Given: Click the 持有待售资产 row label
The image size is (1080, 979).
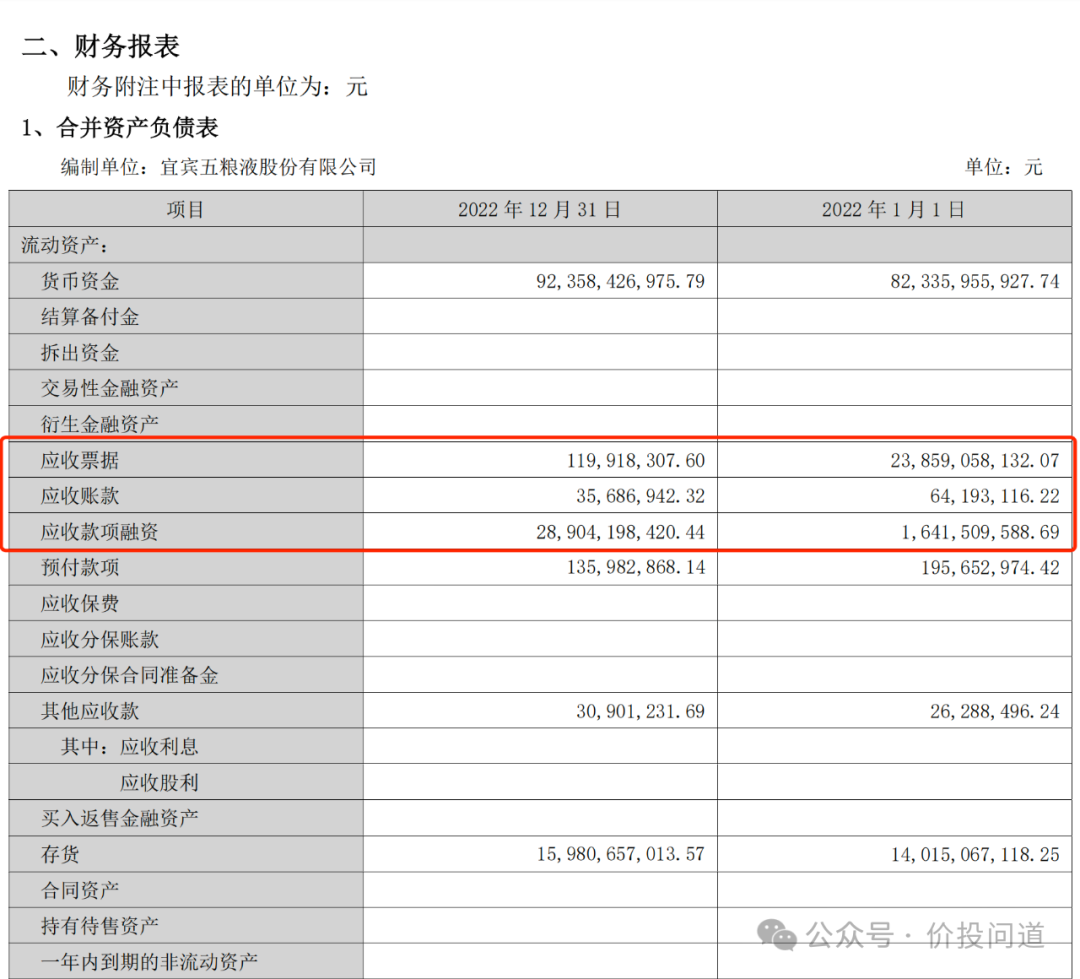Looking at the screenshot, I should tap(100, 925).
